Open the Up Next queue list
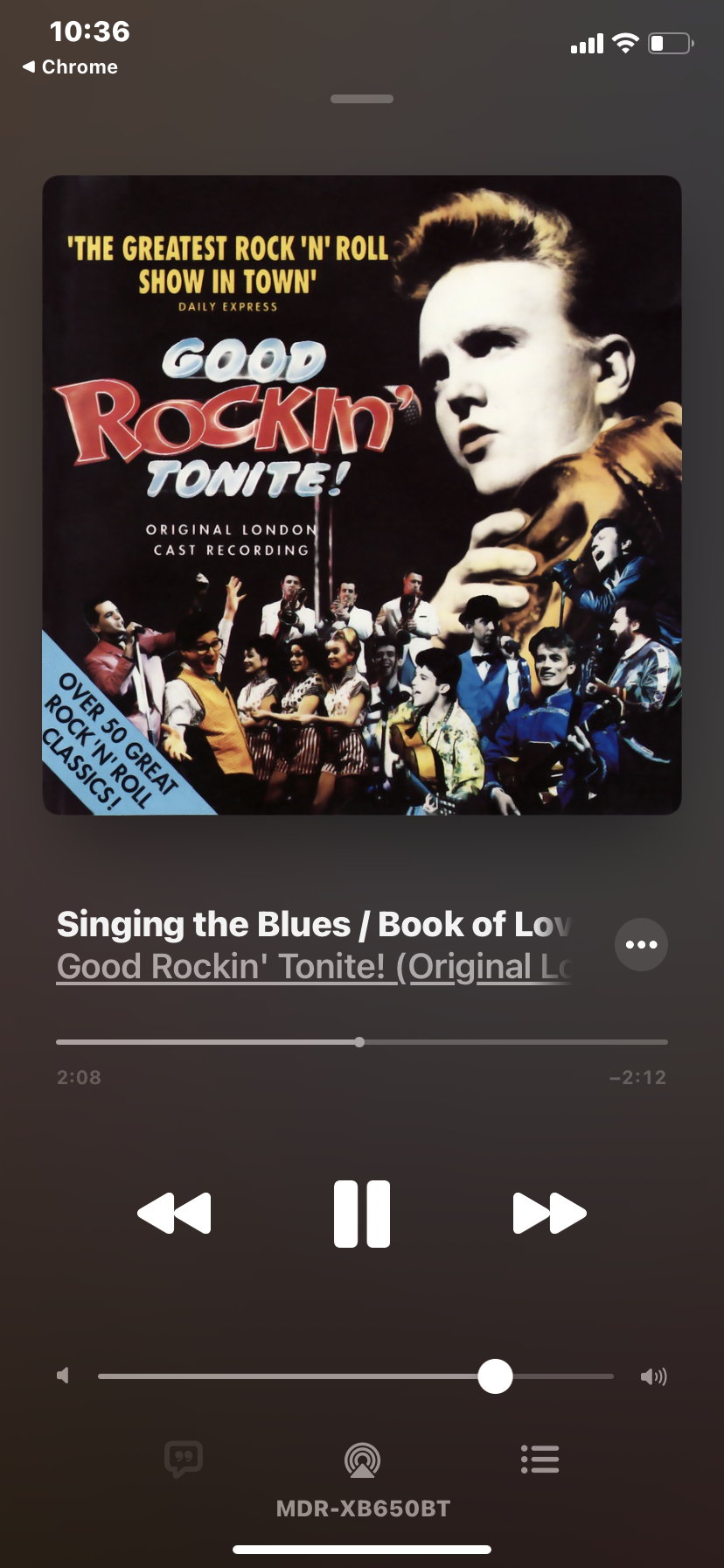The height and width of the screenshot is (1568, 724). pyautogui.click(x=540, y=1459)
